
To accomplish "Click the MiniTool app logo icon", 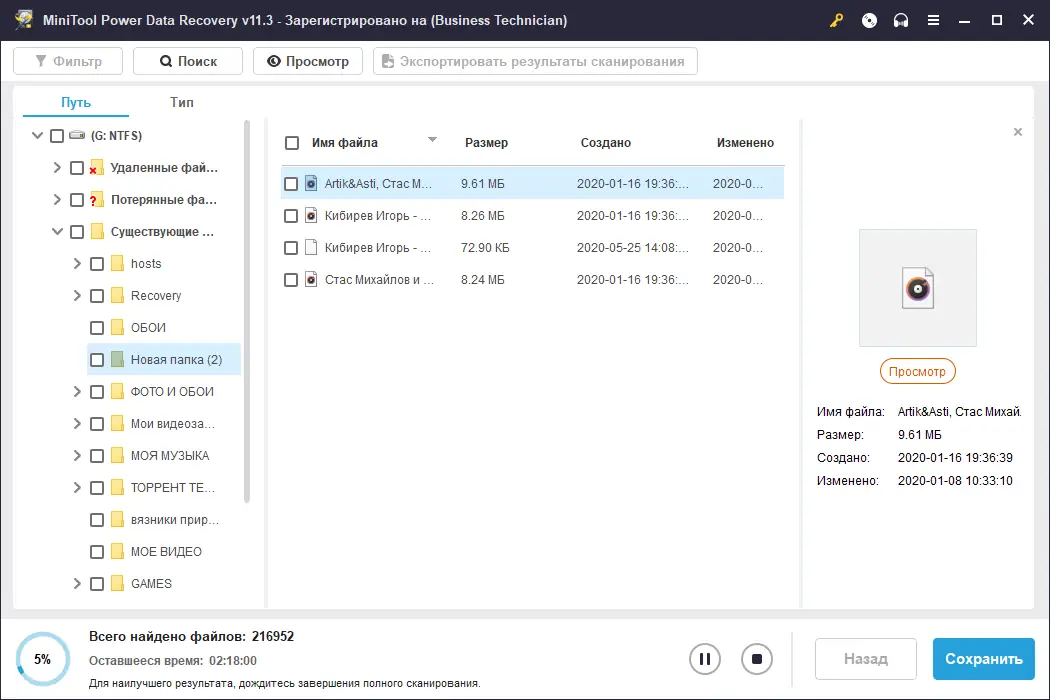I will (x=23, y=19).
